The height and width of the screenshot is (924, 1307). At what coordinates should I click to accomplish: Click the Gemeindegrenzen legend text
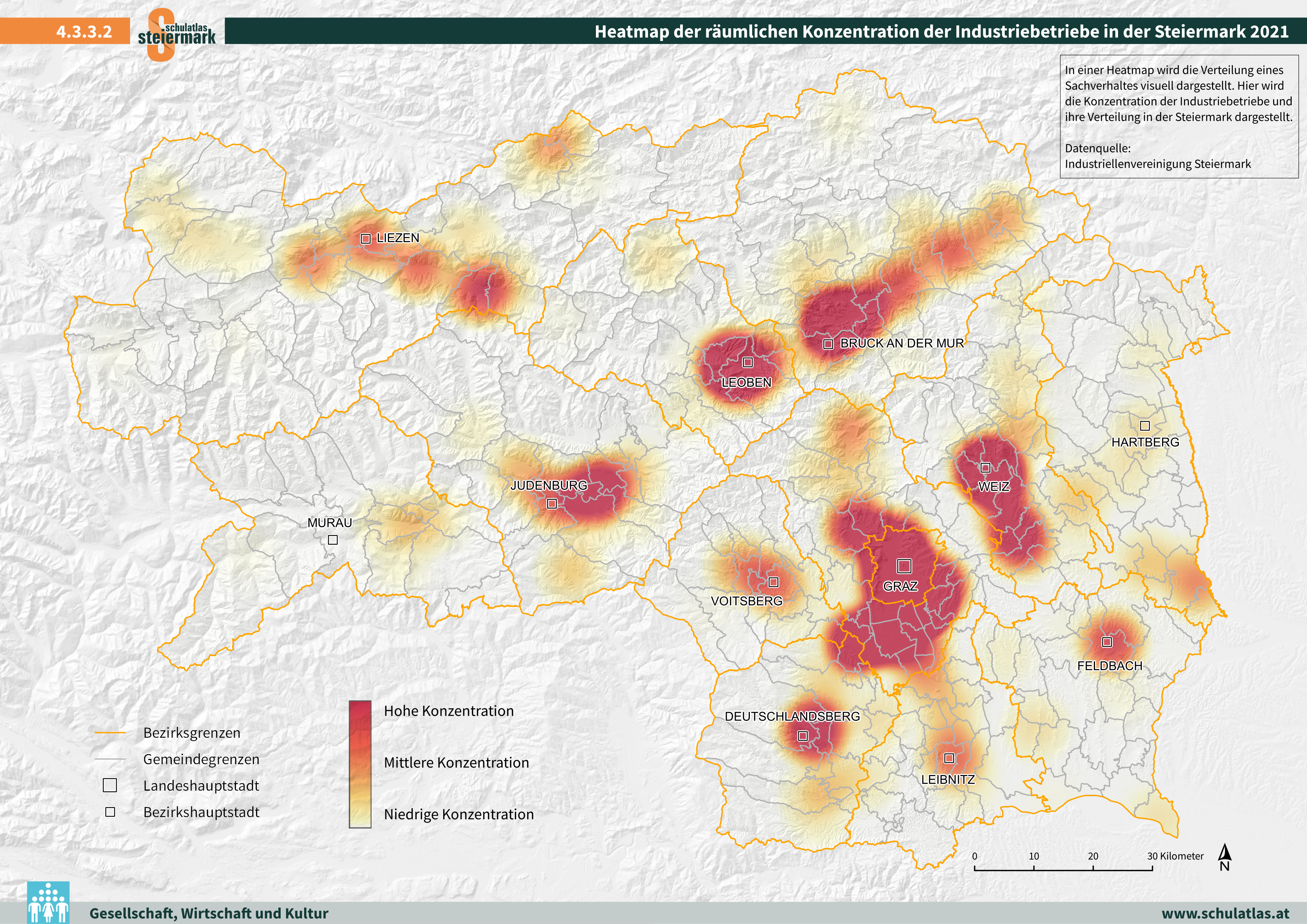[x=202, y=760]
